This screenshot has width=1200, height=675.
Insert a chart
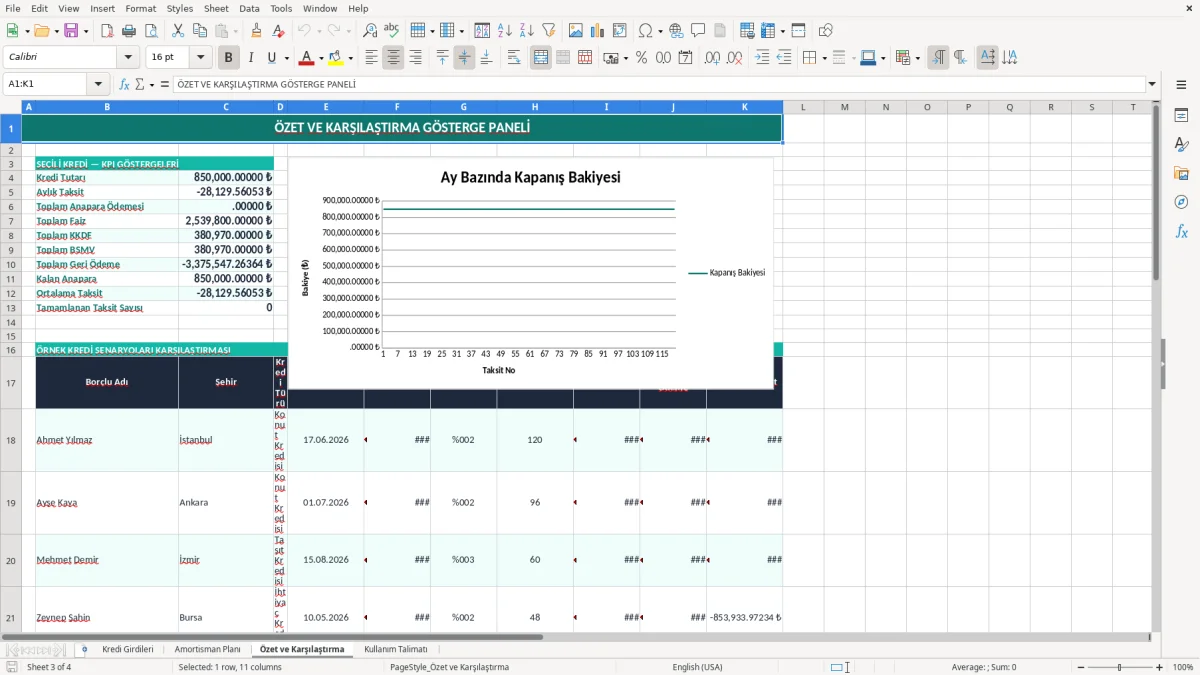pos(598,31)
